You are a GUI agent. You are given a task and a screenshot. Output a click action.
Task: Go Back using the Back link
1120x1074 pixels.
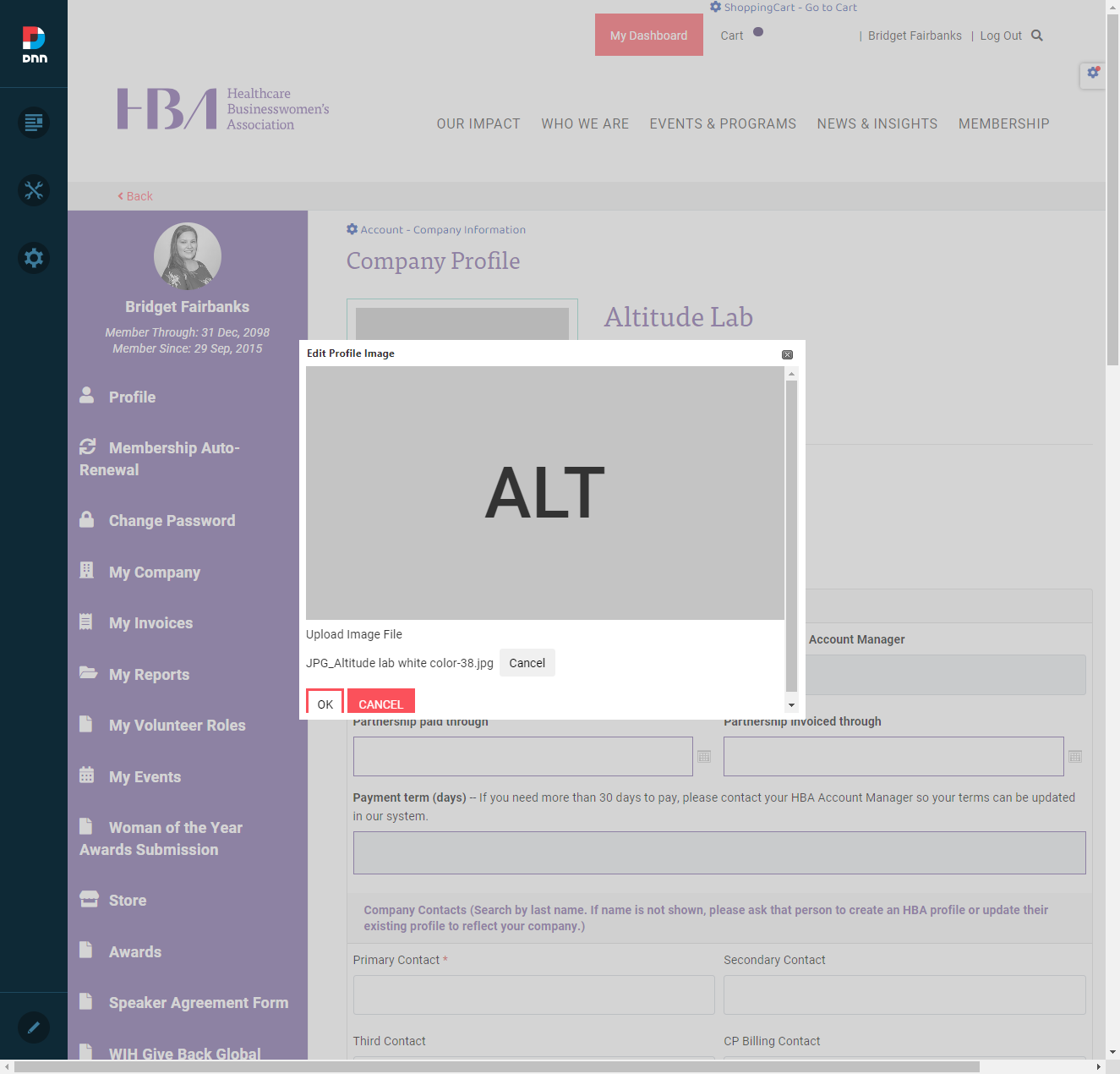click(135, 196)
